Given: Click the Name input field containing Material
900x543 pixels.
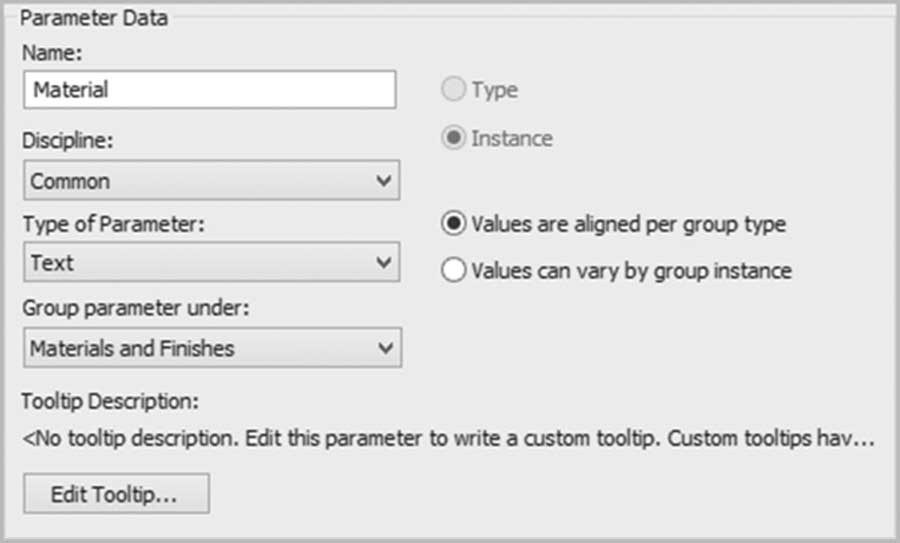Looking at the screenshot, I should point(210,90).
